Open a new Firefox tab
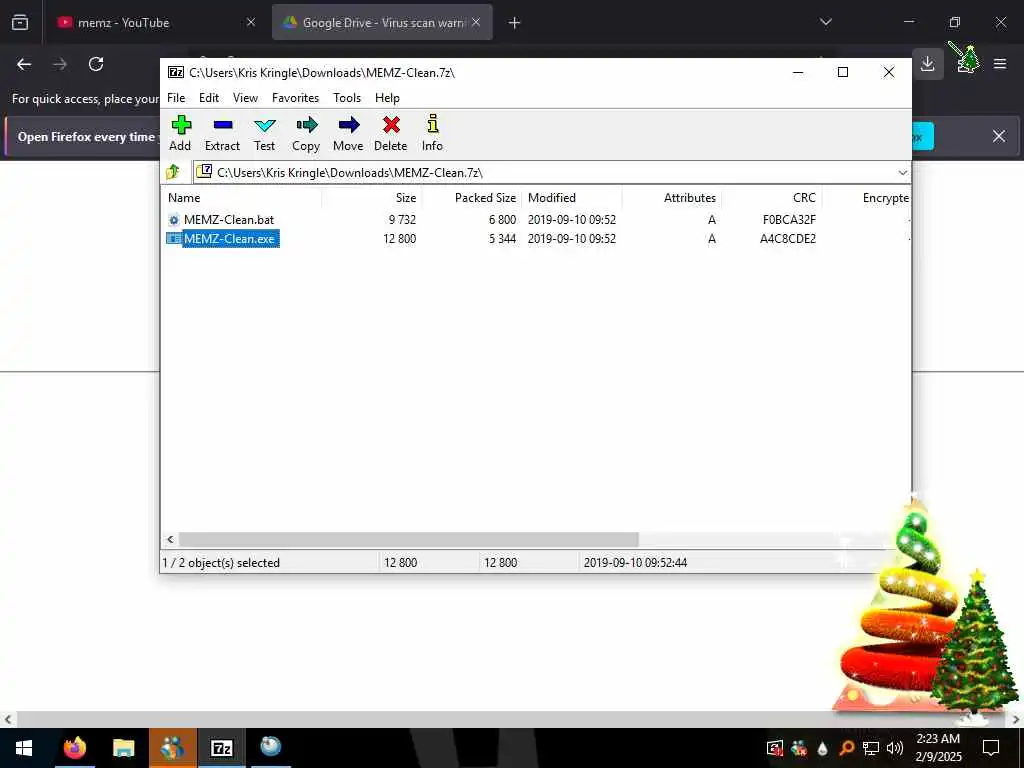Image resolution: width=1024 pixels, height=768 pixels. [x=515, y=23]
